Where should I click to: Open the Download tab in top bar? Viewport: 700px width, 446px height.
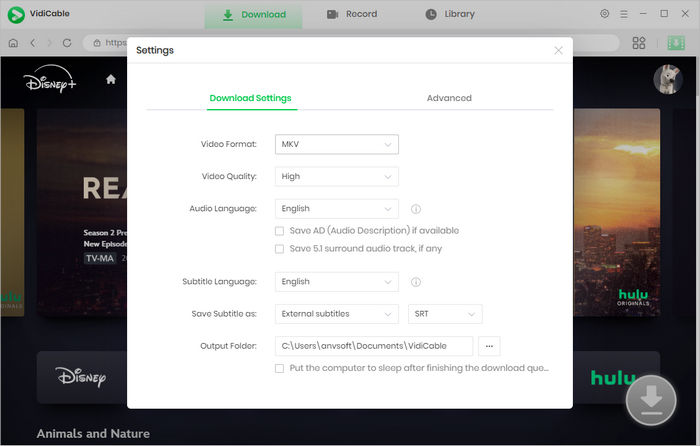[254, 15]
